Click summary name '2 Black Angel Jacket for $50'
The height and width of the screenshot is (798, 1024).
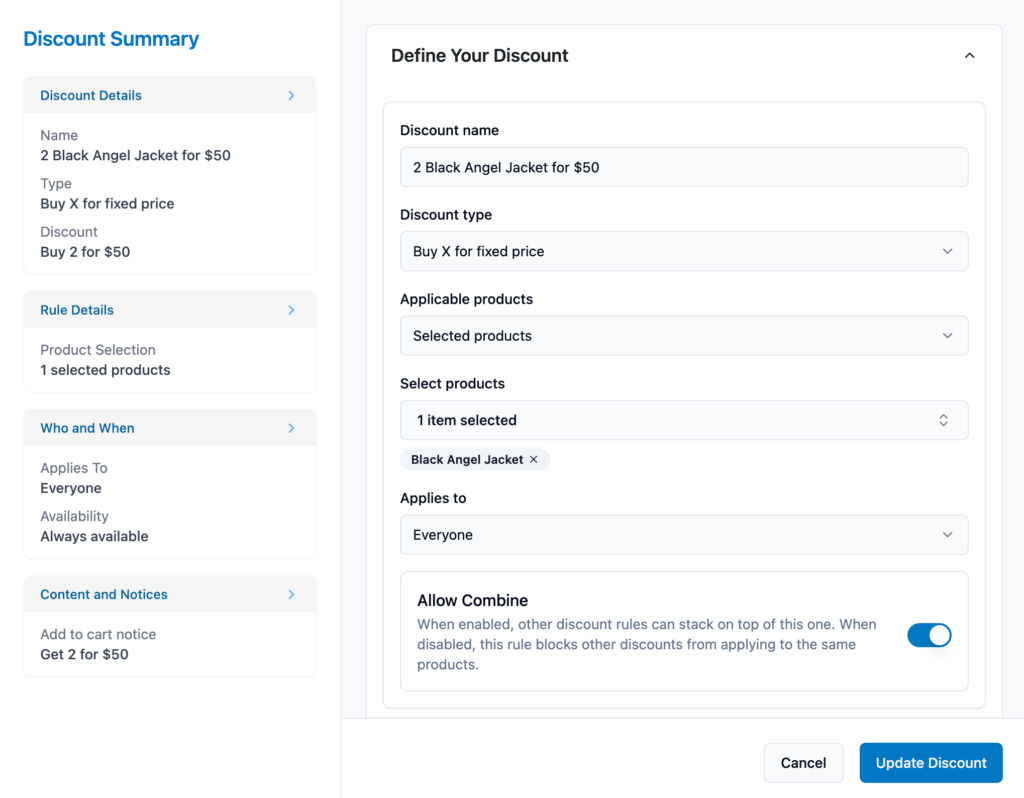pyautogui.click(x=135, y=155)
